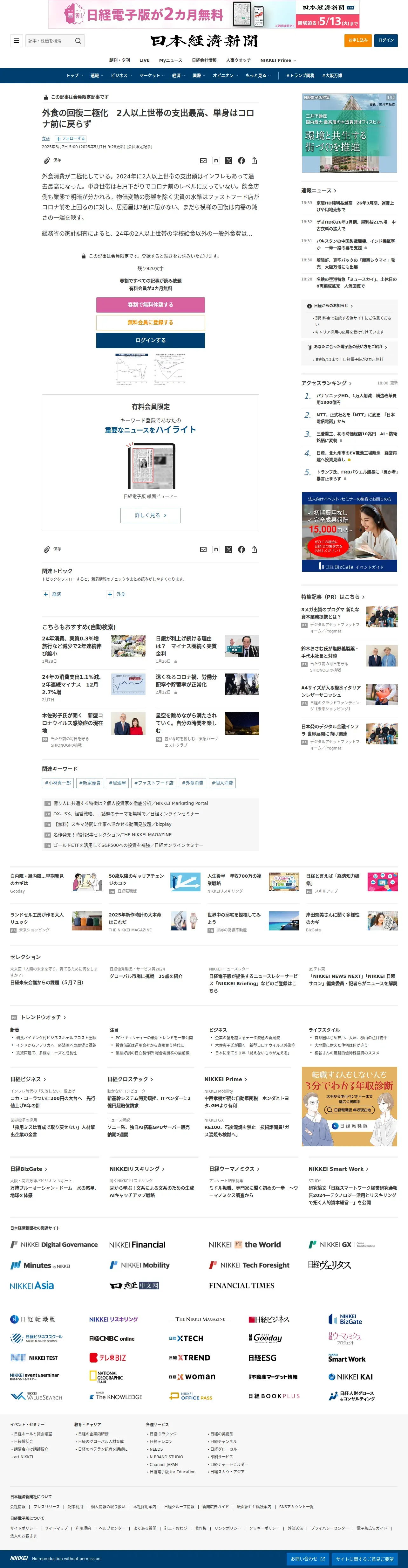The image size is (408, 1568).
Task: Open the 人事ウオッチ menu item
Action: [x=238, y=60]
